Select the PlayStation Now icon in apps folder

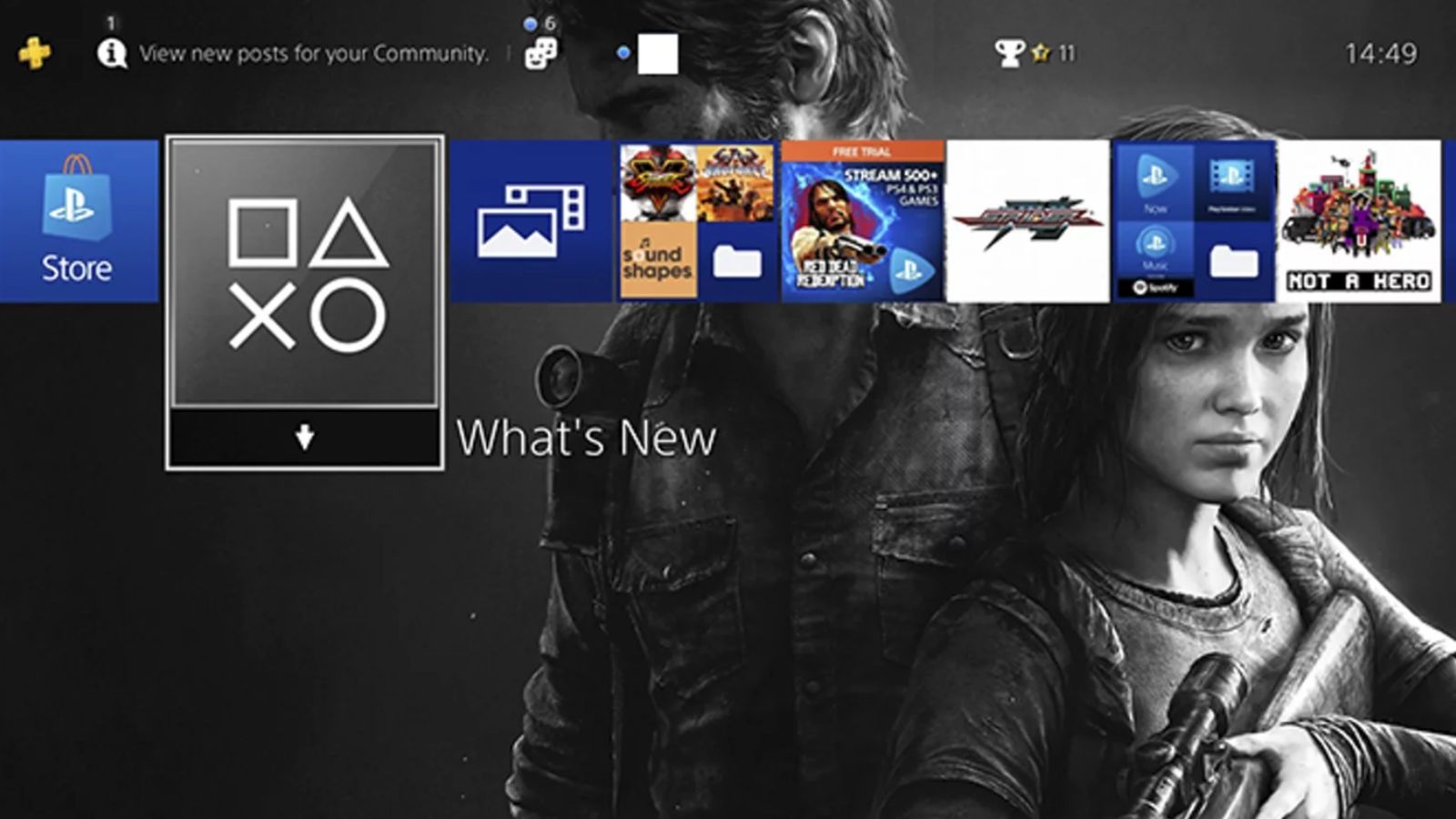point(1155,182)
